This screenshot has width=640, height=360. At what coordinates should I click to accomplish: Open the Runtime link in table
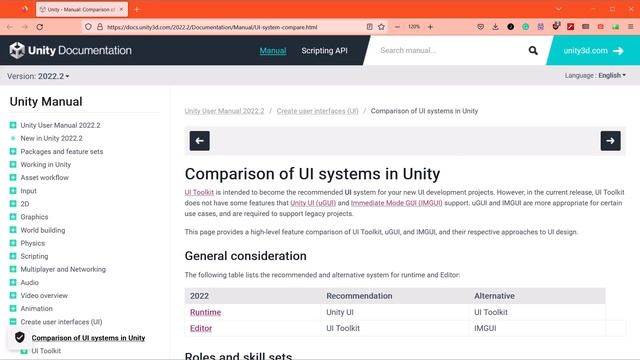tap(205, 312)
